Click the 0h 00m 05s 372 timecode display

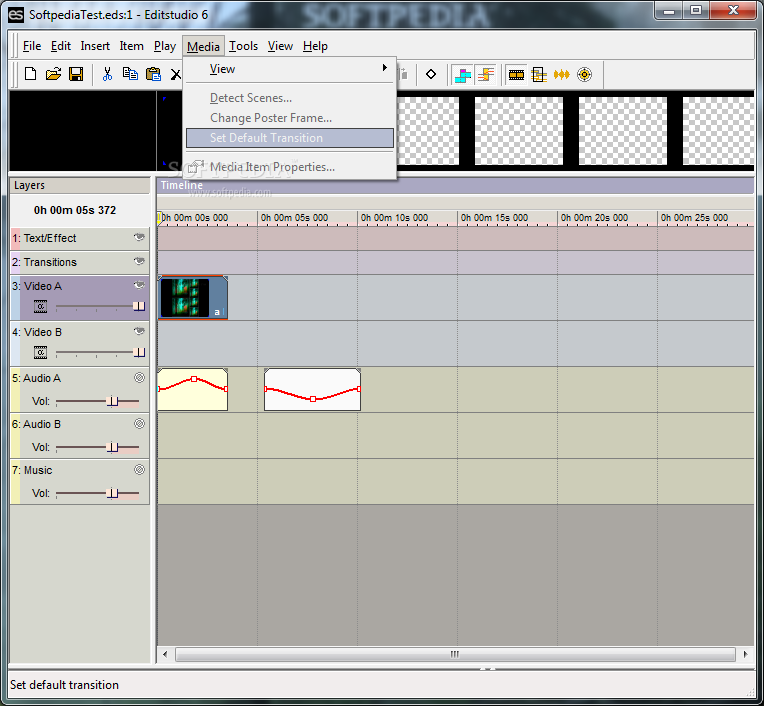(x=75, y=210)
